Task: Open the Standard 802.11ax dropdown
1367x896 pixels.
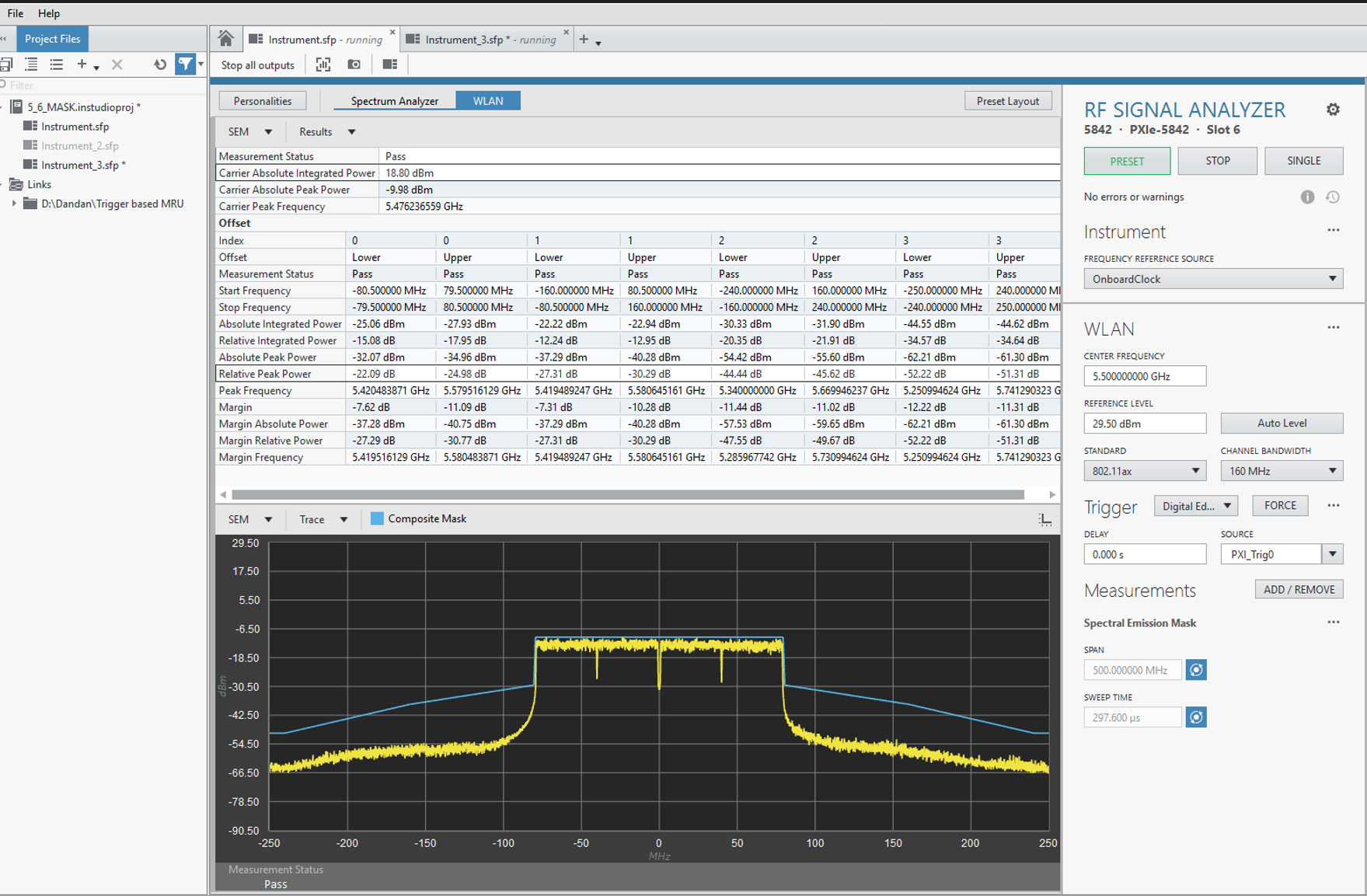Action: click(1145, 471)
